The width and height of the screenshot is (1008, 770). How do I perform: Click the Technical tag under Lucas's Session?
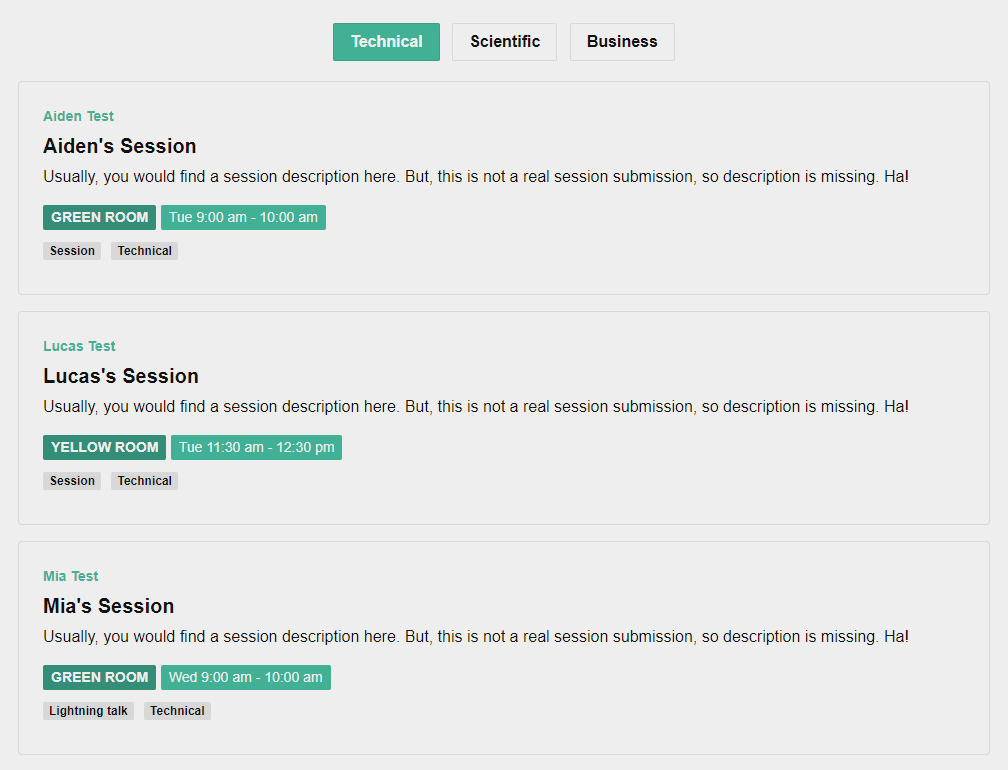click(144, 481)
